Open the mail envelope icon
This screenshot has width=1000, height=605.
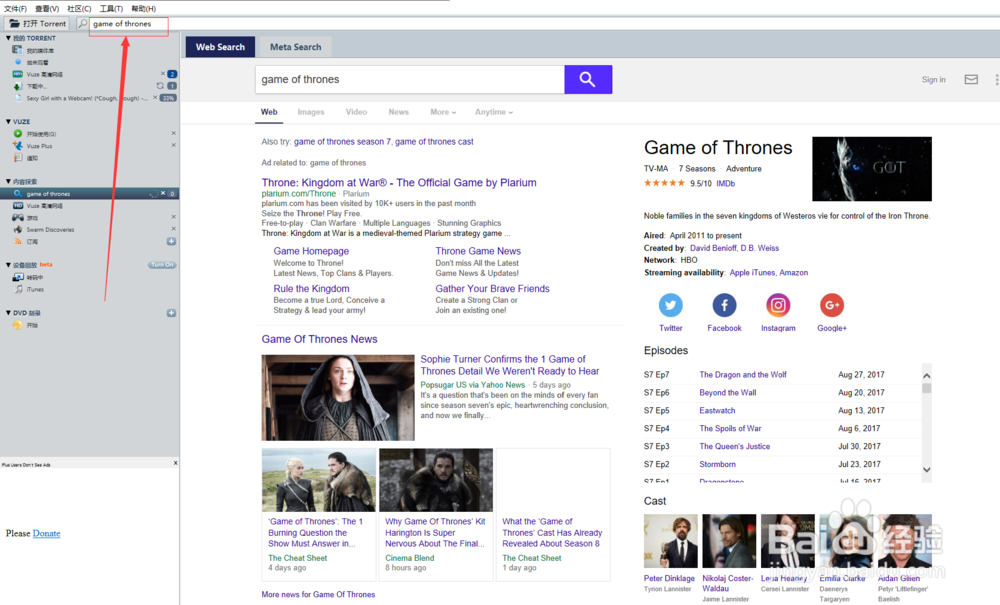[x=971, y=80]
